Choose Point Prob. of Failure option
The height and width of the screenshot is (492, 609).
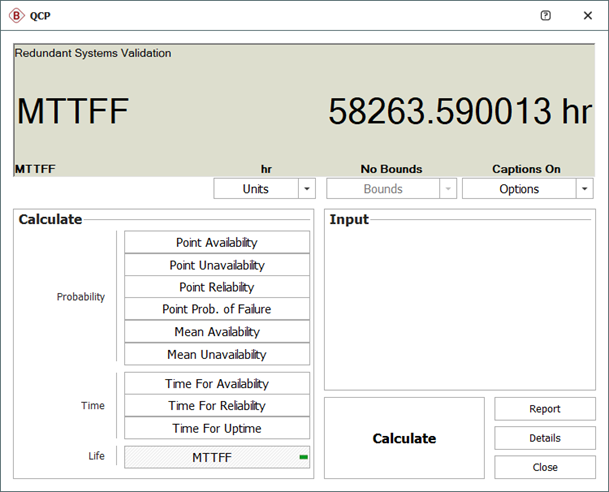217,309
